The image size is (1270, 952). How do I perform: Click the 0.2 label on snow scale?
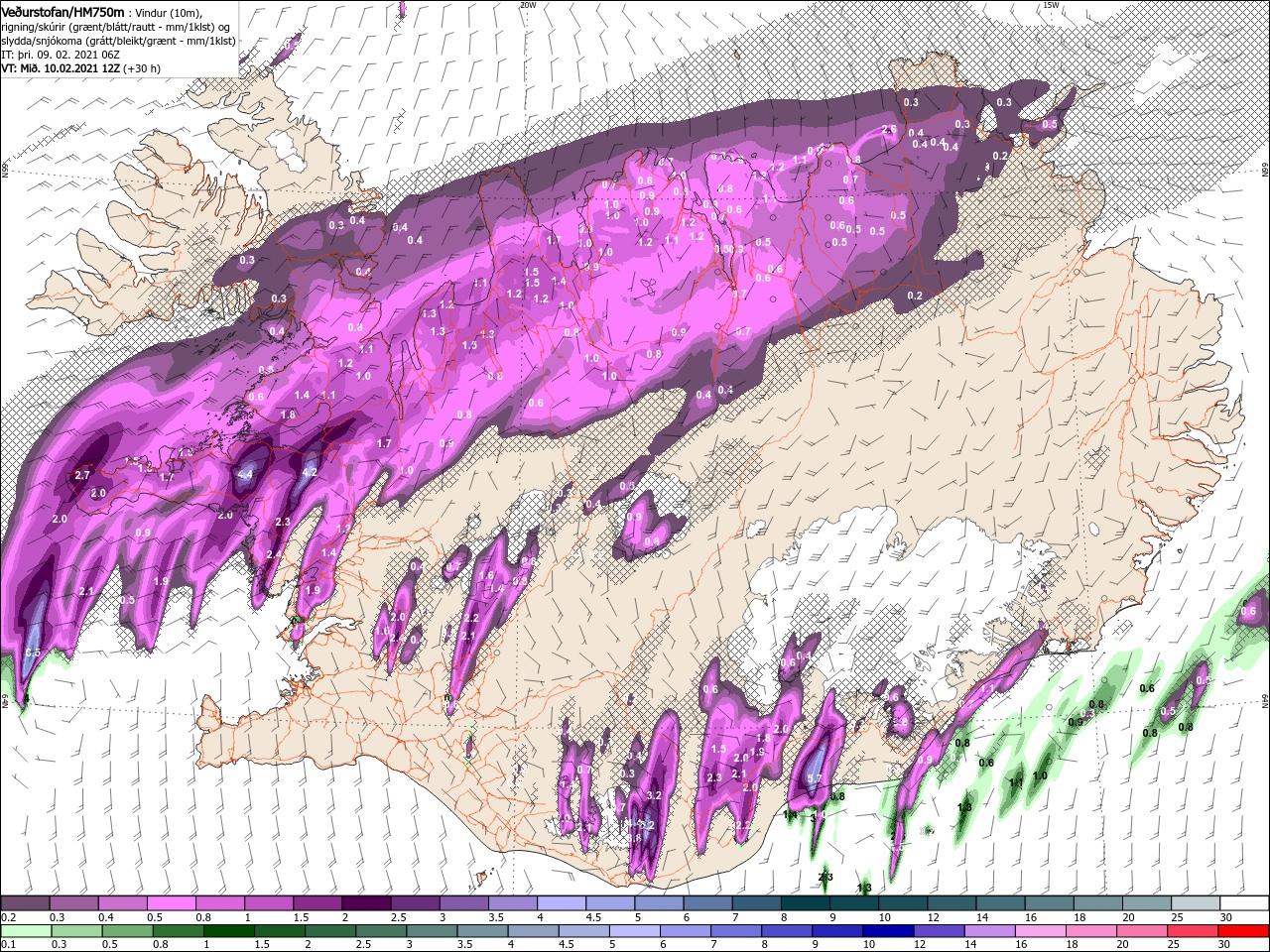point(8,917)
